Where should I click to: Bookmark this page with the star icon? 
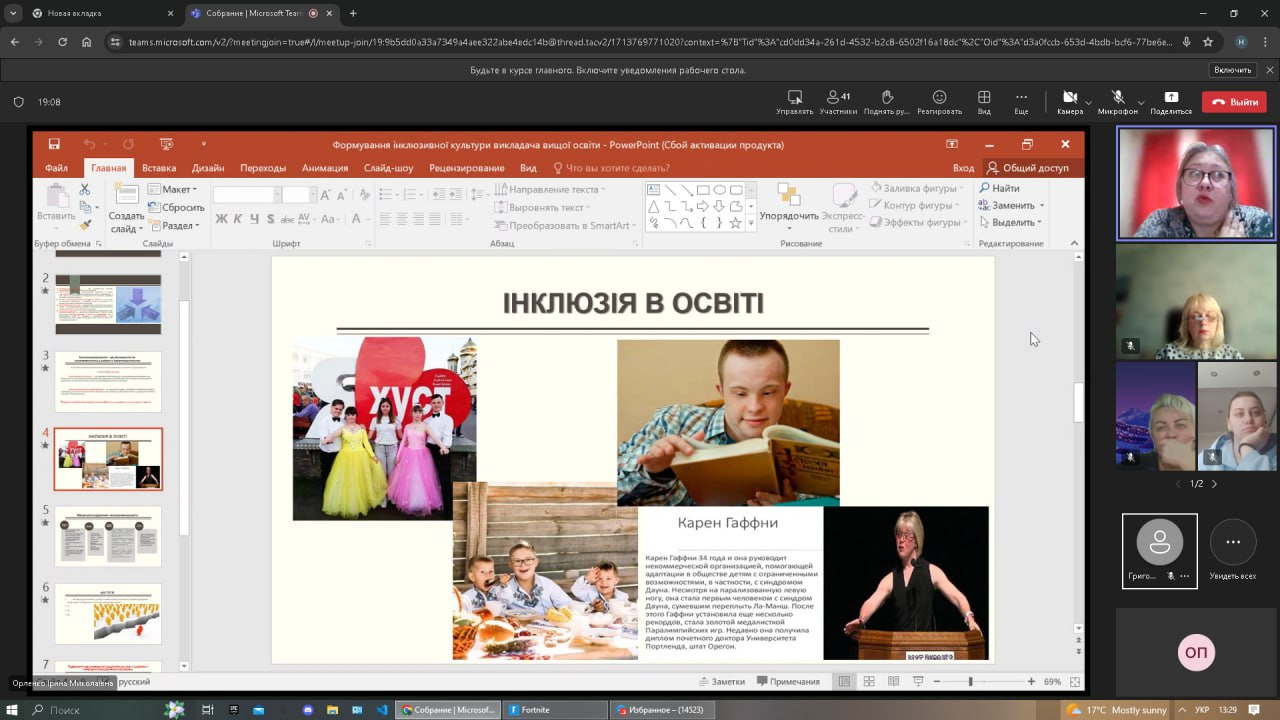(1208, 42)
